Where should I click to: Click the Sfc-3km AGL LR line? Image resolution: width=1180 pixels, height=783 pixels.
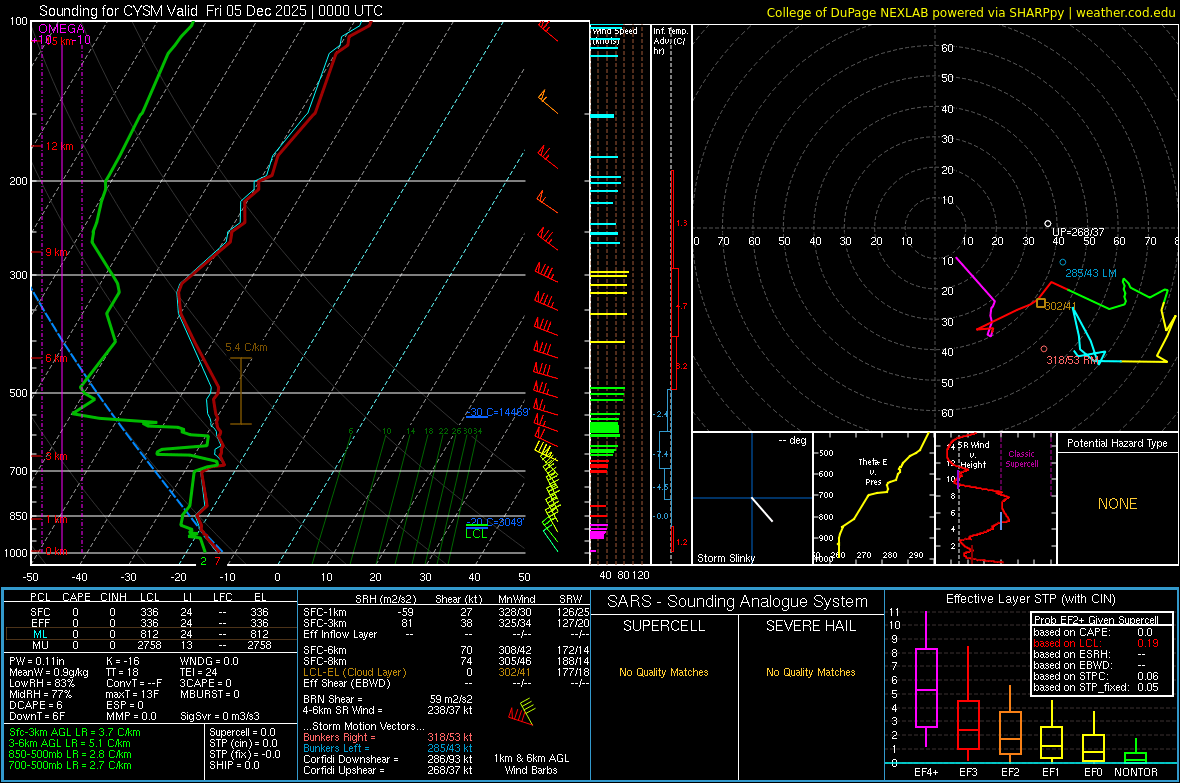[75, 732]
